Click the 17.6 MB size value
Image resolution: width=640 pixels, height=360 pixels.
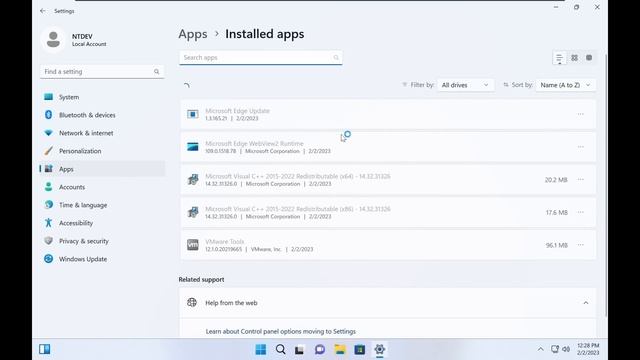pos(557,212)
